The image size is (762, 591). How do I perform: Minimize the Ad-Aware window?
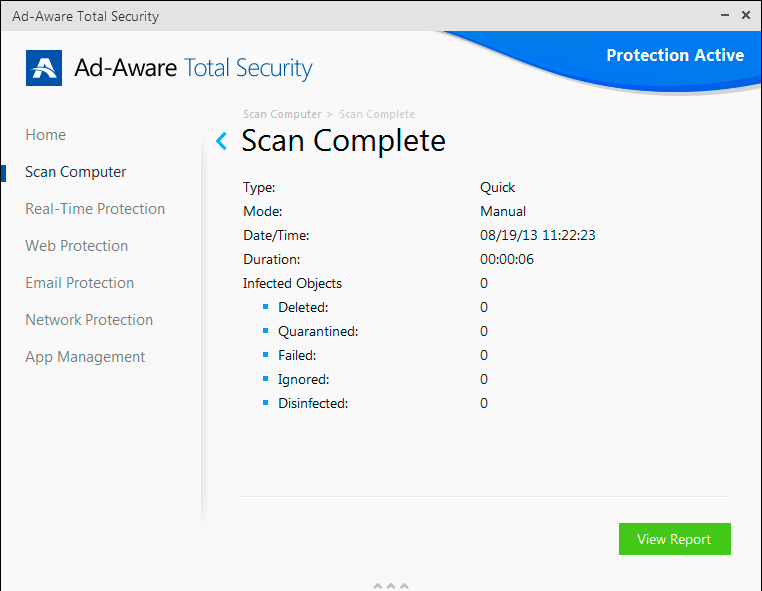tap(723, 16)
